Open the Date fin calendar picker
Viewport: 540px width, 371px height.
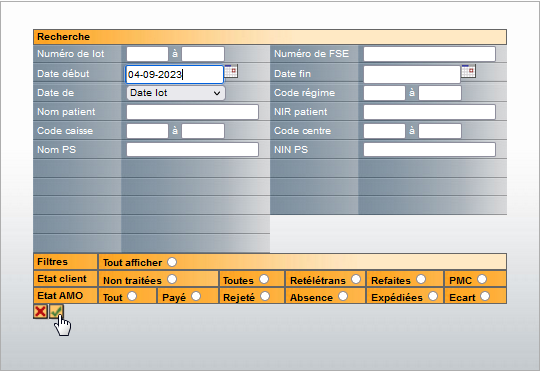468,71
